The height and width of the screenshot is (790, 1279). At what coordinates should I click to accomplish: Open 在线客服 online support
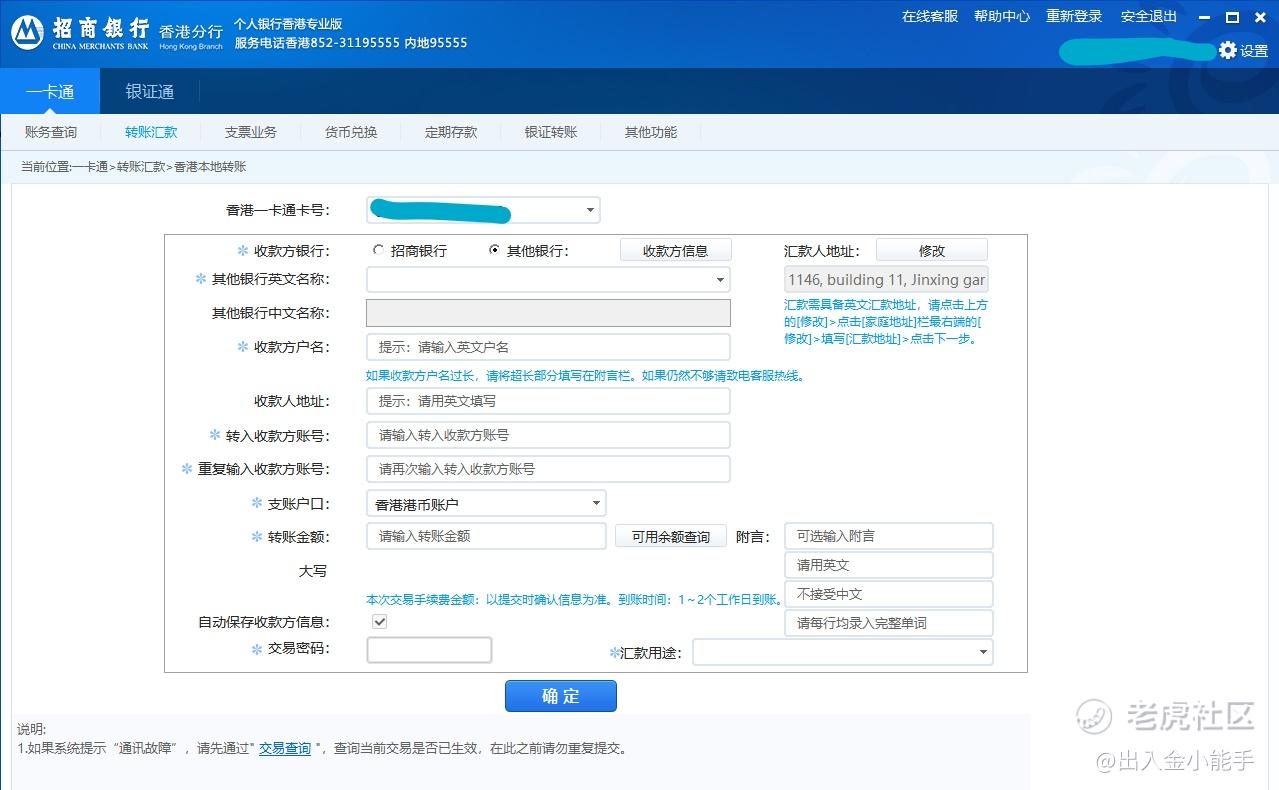point(930,16)
